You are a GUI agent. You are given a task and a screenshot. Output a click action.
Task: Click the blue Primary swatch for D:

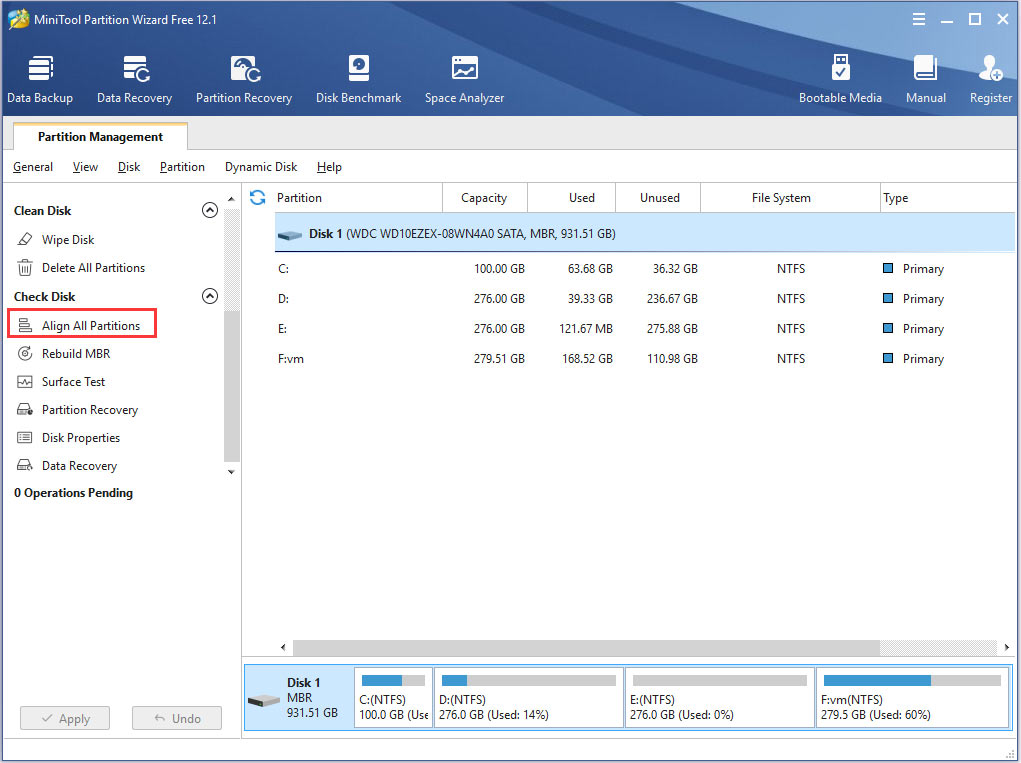[888, 298]
